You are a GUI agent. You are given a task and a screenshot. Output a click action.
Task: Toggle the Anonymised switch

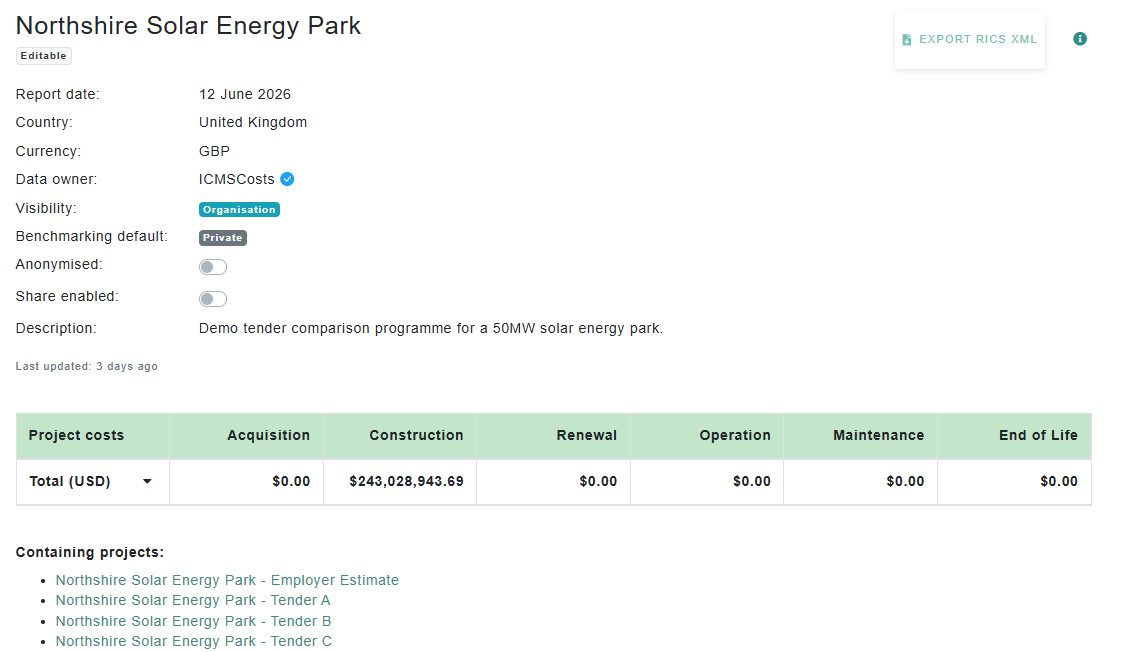213,267
